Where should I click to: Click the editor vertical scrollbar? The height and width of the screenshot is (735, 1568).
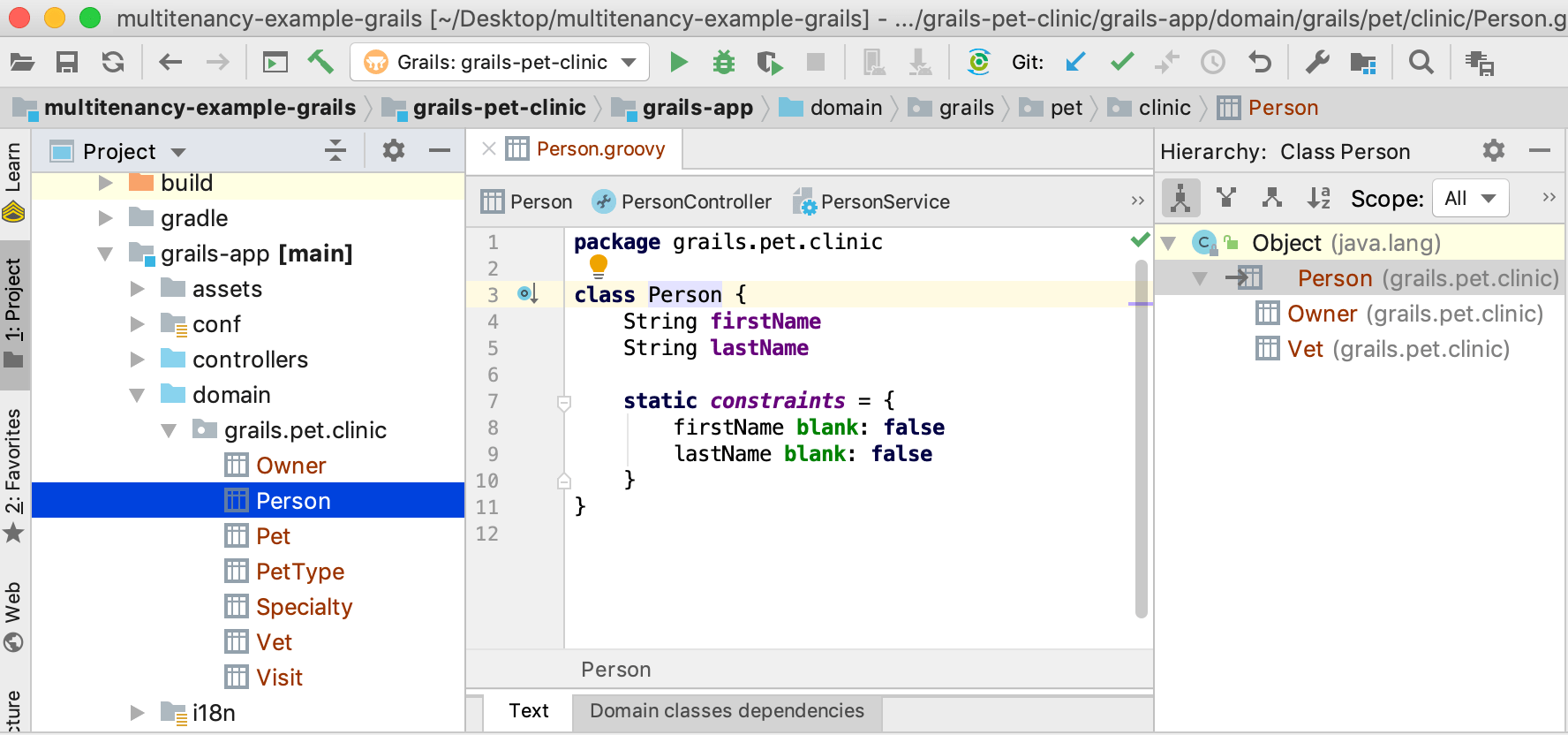tap(1141, 442)
